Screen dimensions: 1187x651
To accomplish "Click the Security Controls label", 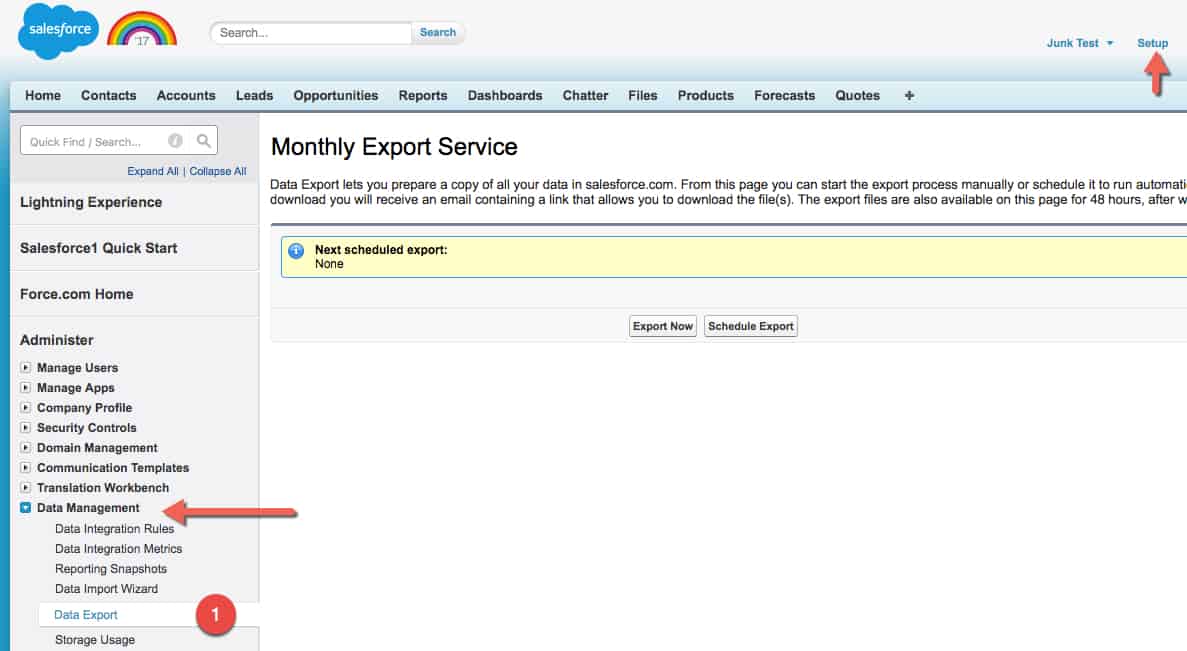I will click(x=86, y=428).
